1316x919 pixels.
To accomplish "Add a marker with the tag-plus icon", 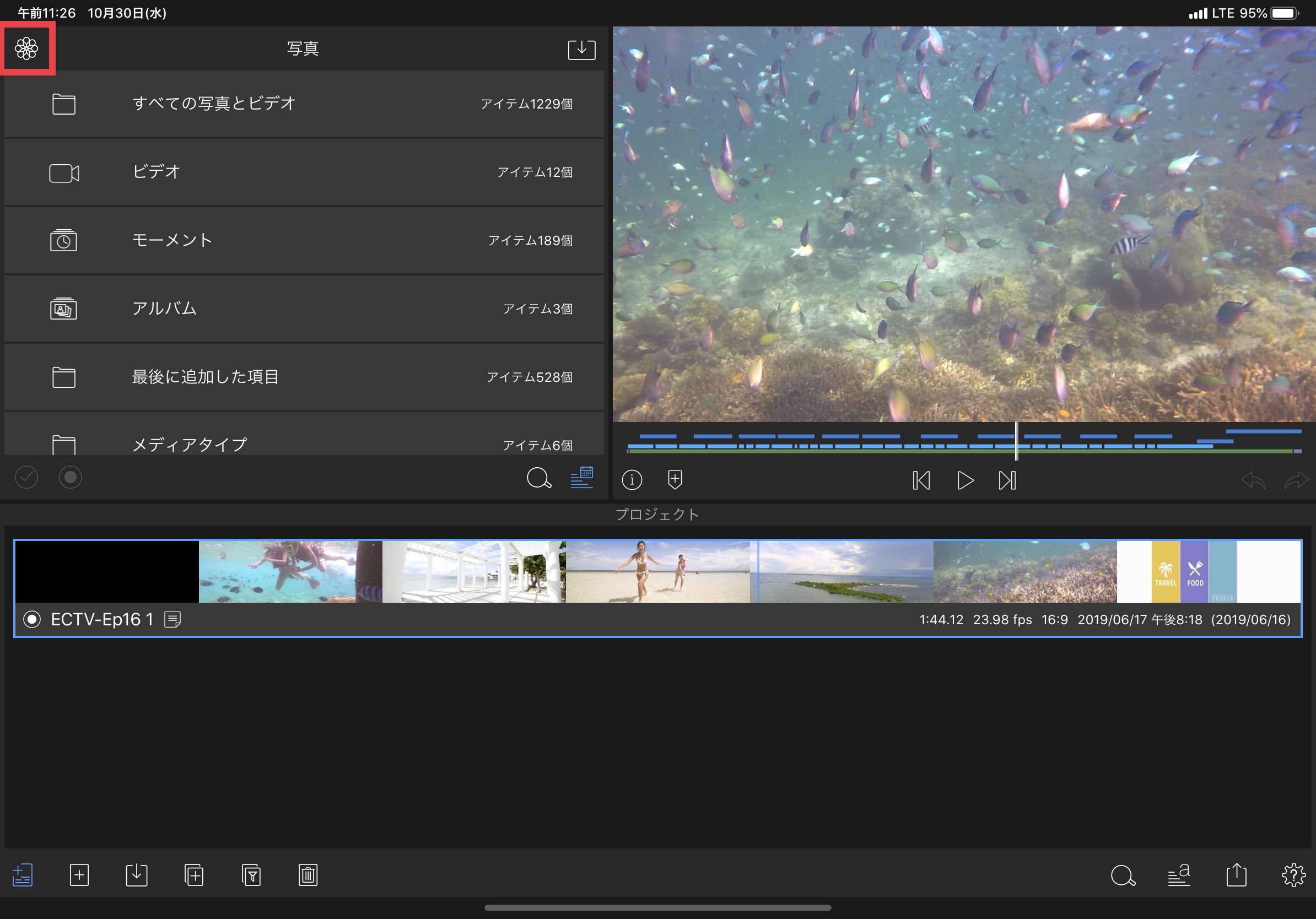I will coord(675,479).
